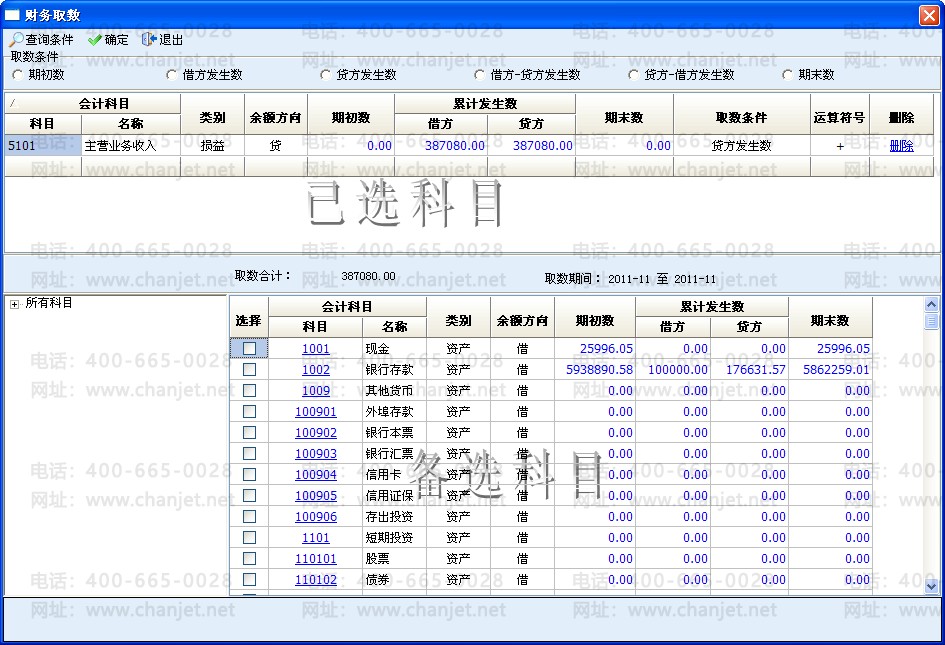Tick the checkbox for 银行存款 row
The height and width of the screenshot is (645, 945).
[x=249, y=370]
